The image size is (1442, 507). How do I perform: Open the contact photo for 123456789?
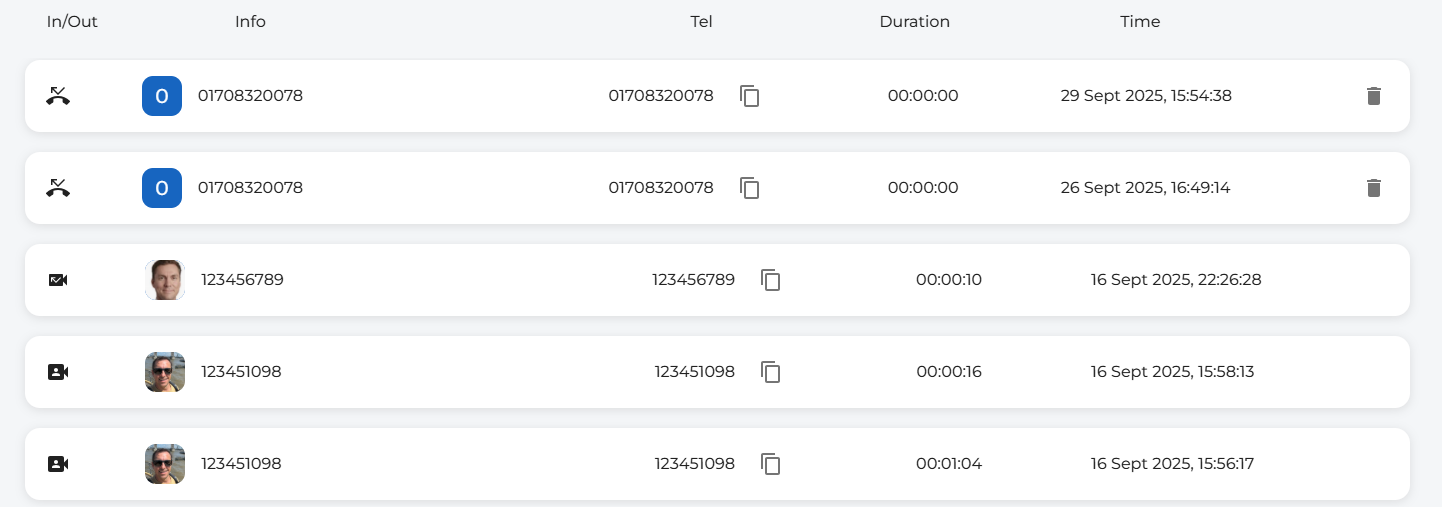[165, 280]
